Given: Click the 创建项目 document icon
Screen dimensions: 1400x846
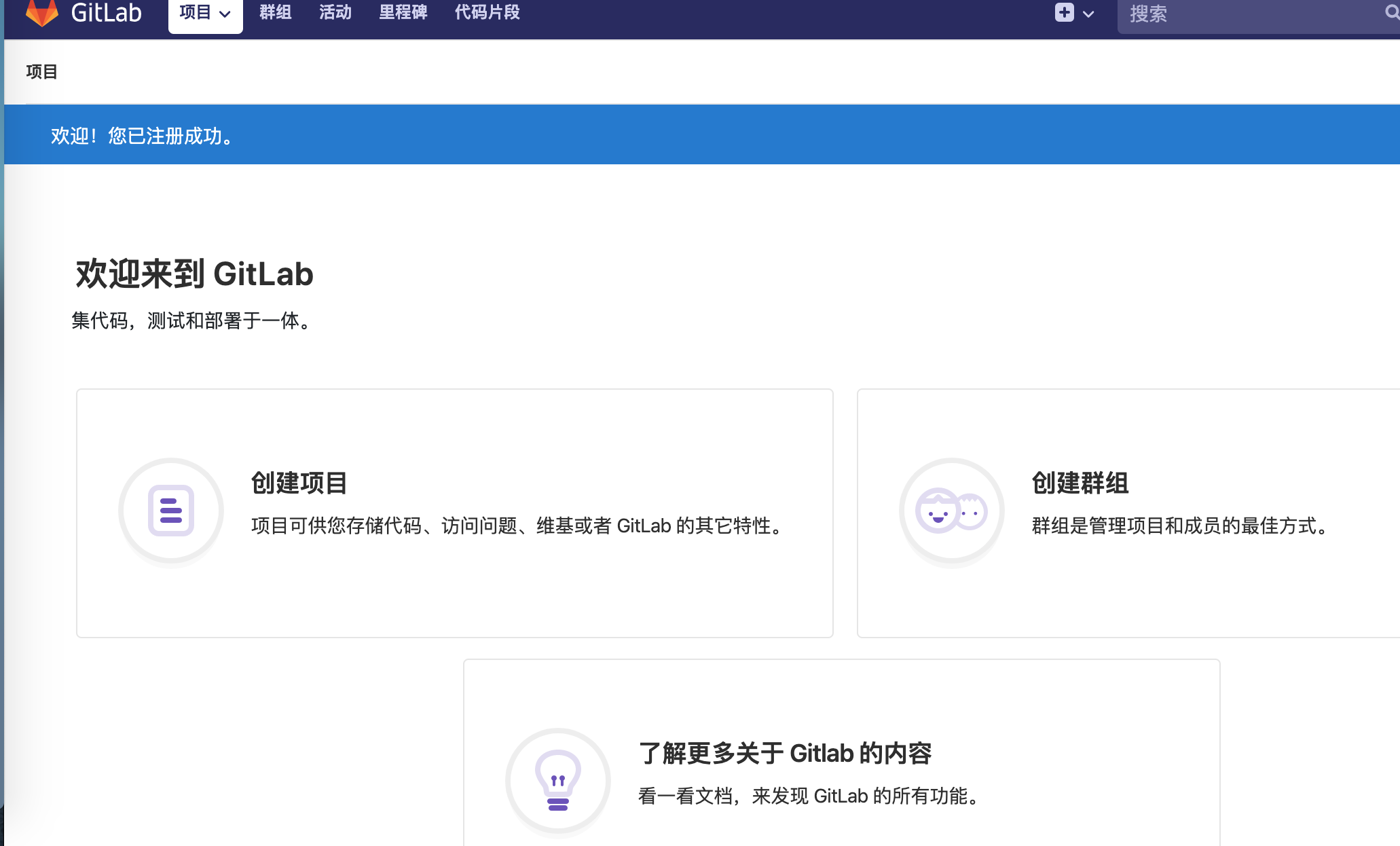Looking at the screenshot, I should [x=171, y=511].
